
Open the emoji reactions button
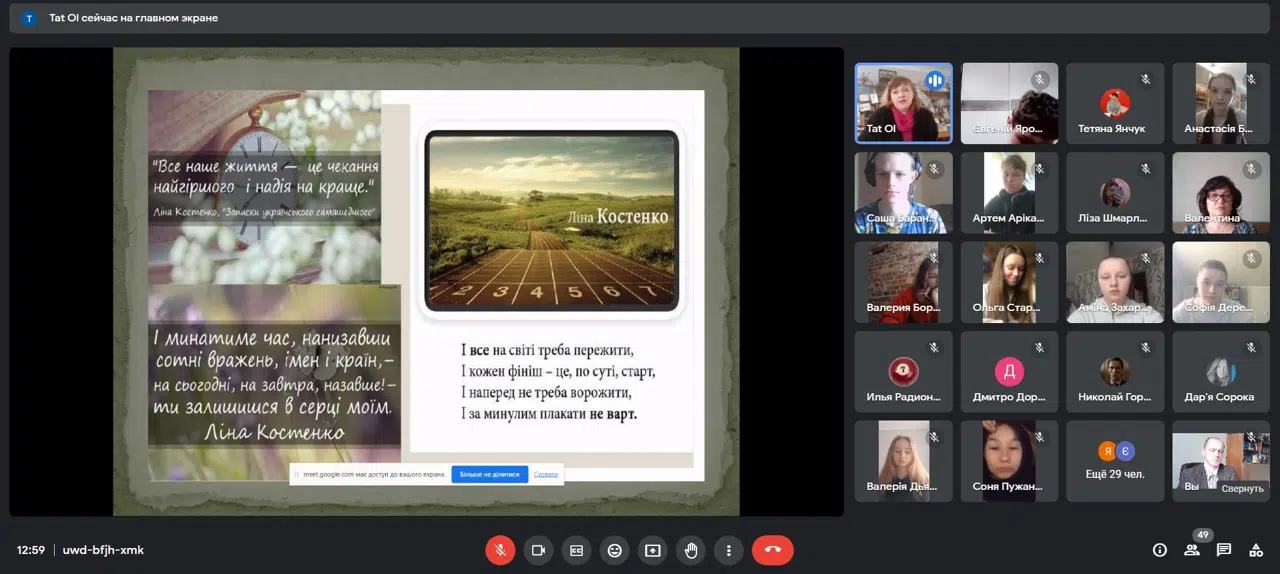614,550
